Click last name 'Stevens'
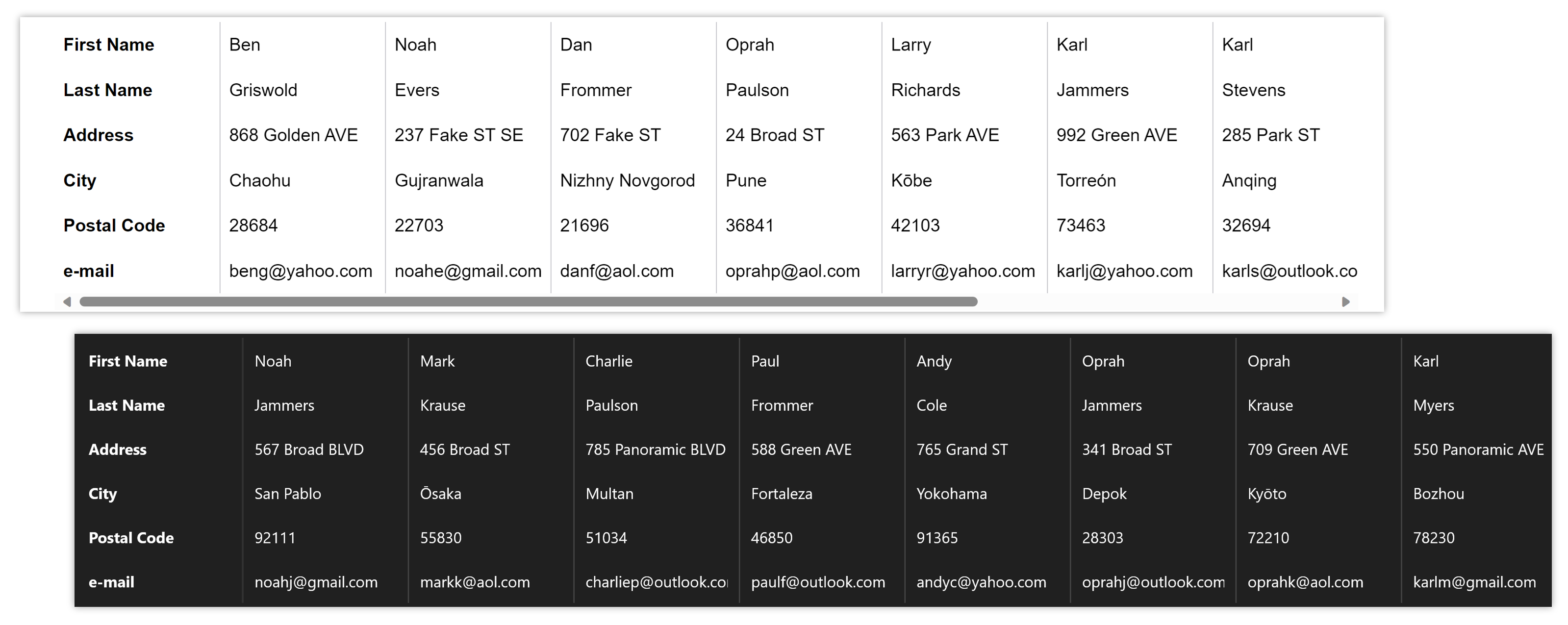 pyautogui.click(x=1254, y=90)
